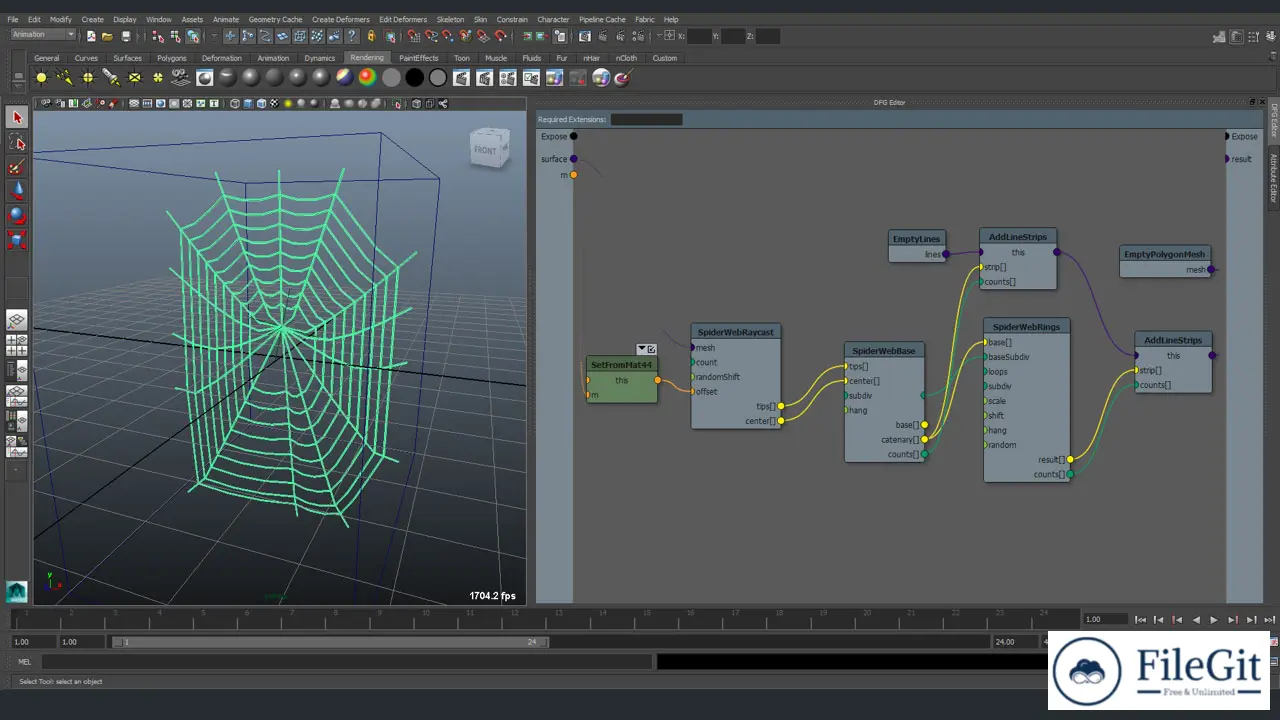
Task: Click the go to start button
Action: 1141,620
